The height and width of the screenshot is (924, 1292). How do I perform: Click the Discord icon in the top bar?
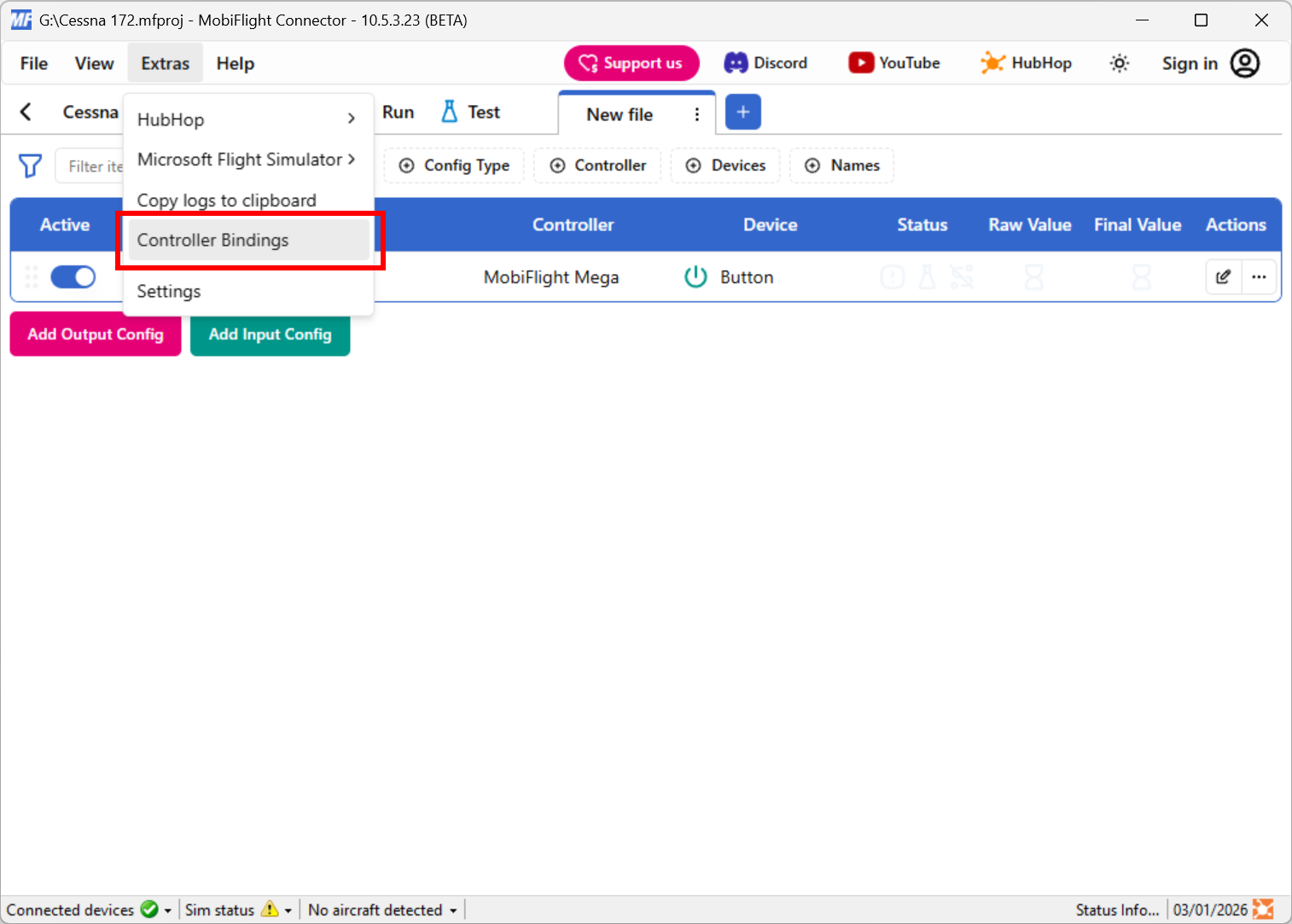pos(736,62)
